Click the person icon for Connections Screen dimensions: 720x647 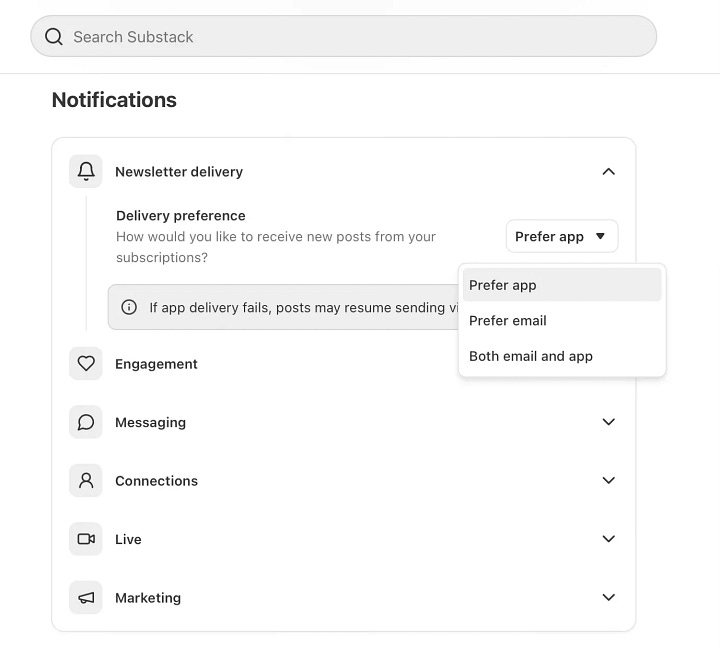86,480
